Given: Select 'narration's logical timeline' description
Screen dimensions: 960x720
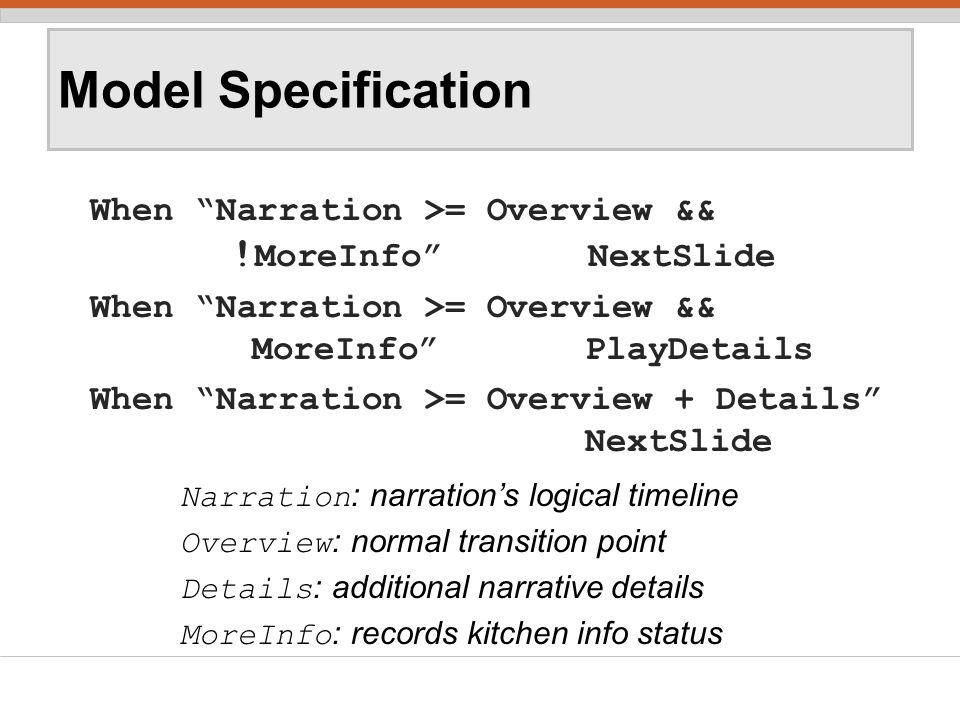Looking at the screenshot, I should 554,496.
